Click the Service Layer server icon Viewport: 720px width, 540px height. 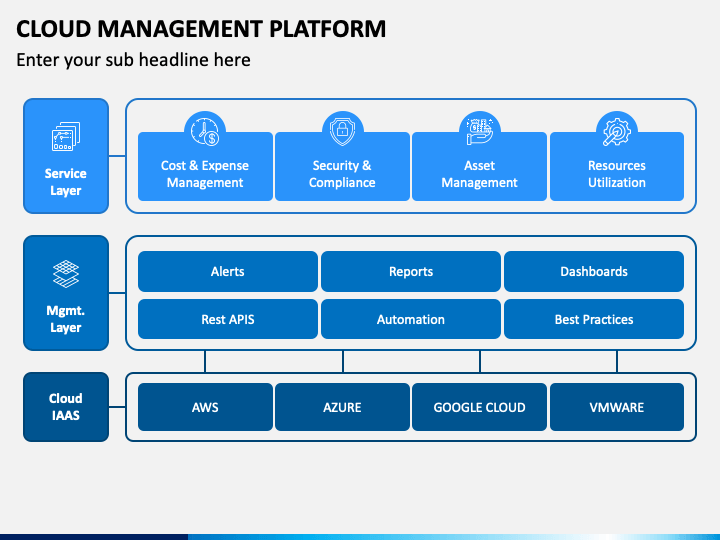66,136
